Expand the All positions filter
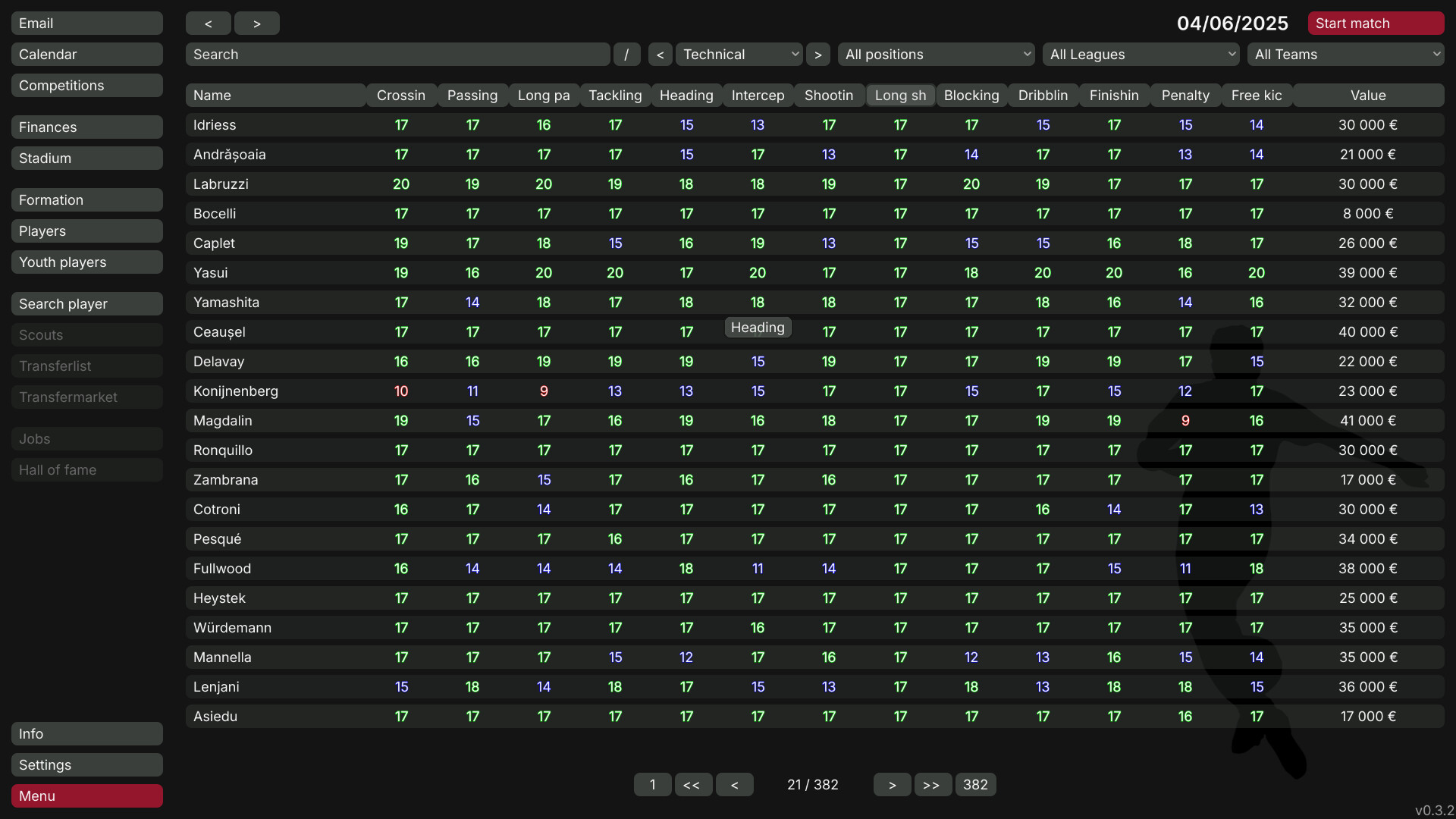Screen dimensions: 1456x819 936,55
